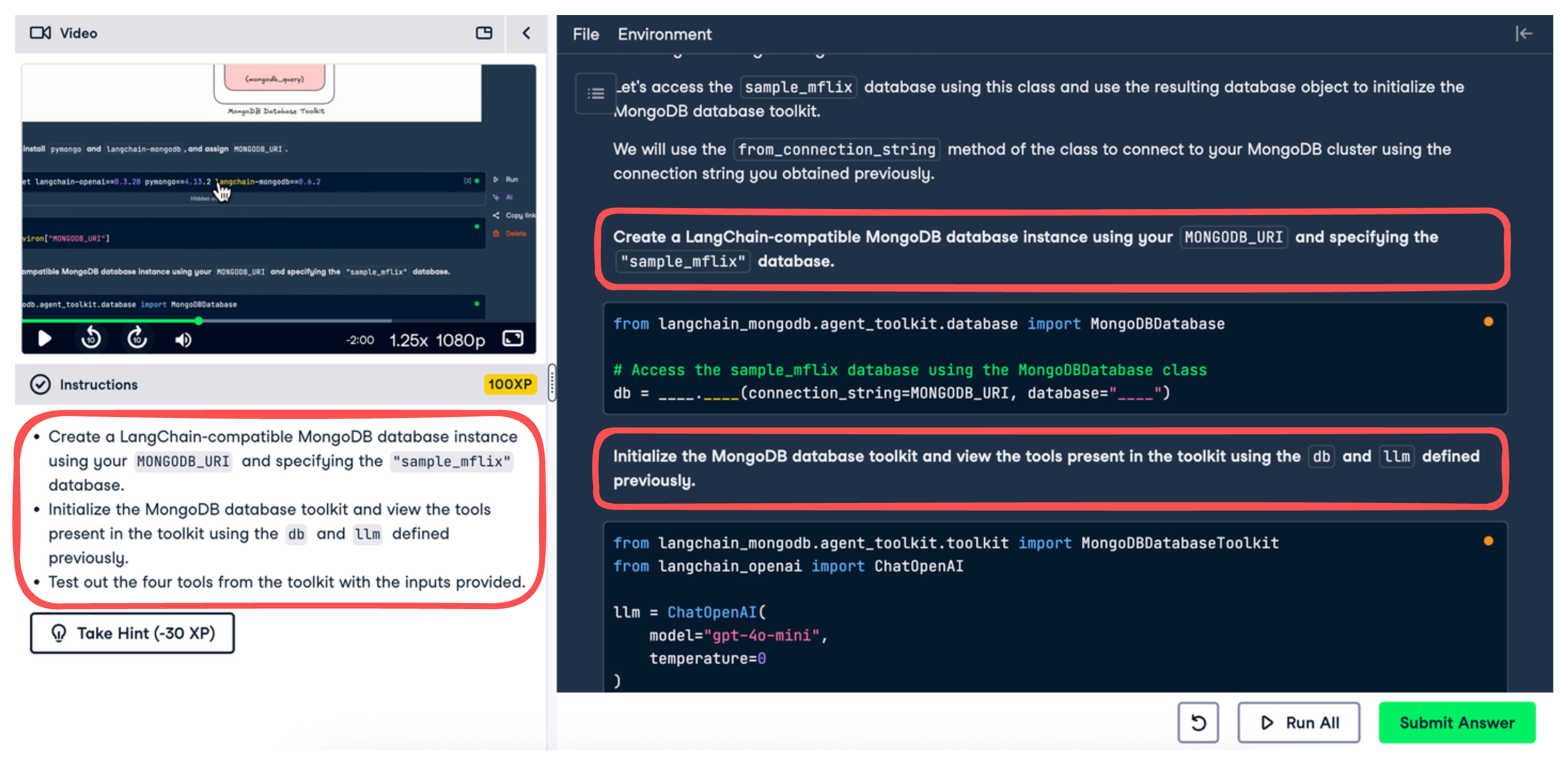This screenshot has height=765, width=1568.
Task: Click the panel divider drag handle
Action: [551, 383]
